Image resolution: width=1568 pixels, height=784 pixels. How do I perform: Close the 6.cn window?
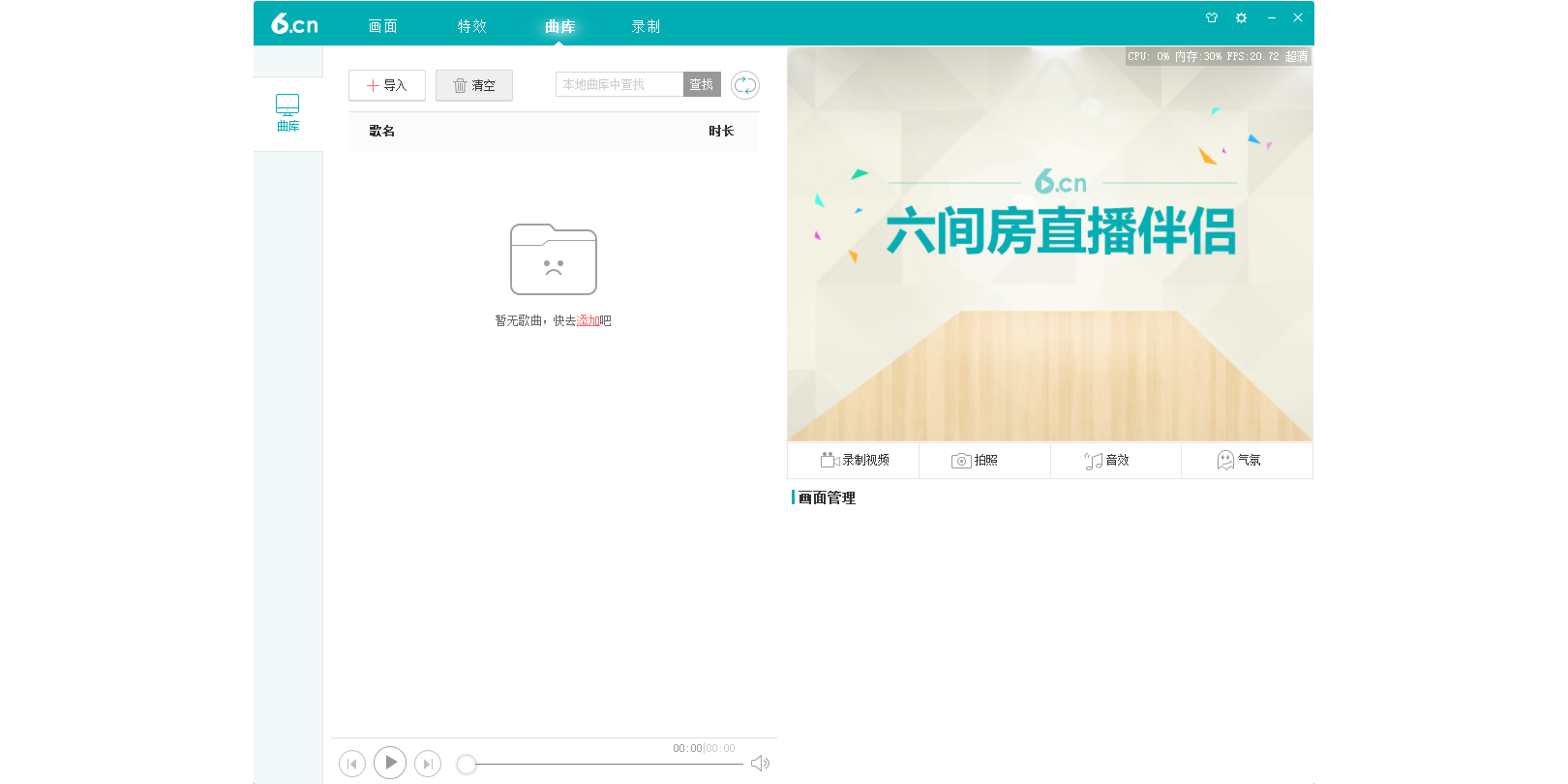point(1298,17)
